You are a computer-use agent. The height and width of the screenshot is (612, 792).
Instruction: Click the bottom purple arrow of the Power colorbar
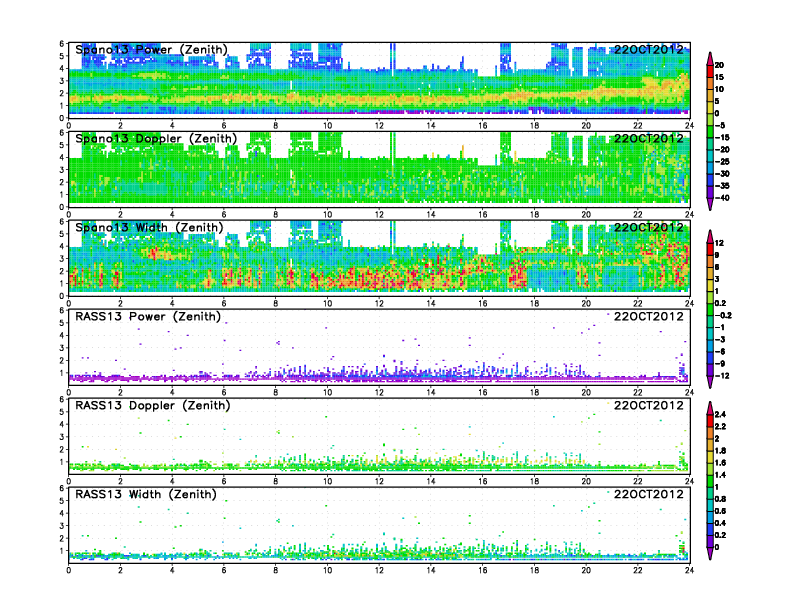click(709, 204)
